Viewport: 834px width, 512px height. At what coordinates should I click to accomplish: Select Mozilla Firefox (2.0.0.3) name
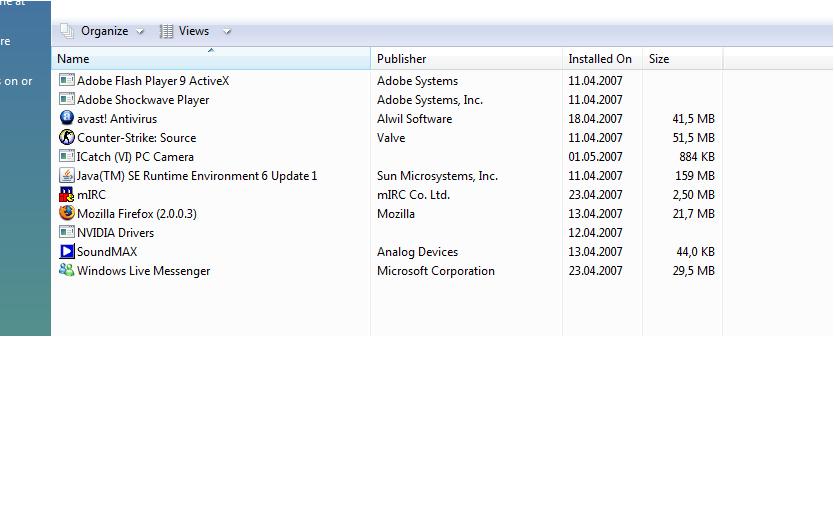click(x=137, y=214)
